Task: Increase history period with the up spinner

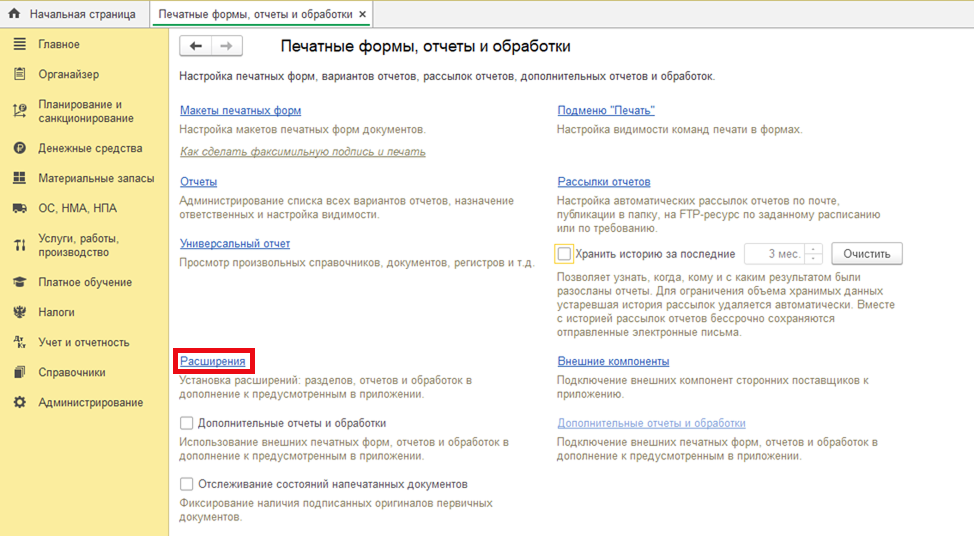Action: pyautogui.click(x=813, y=249)
